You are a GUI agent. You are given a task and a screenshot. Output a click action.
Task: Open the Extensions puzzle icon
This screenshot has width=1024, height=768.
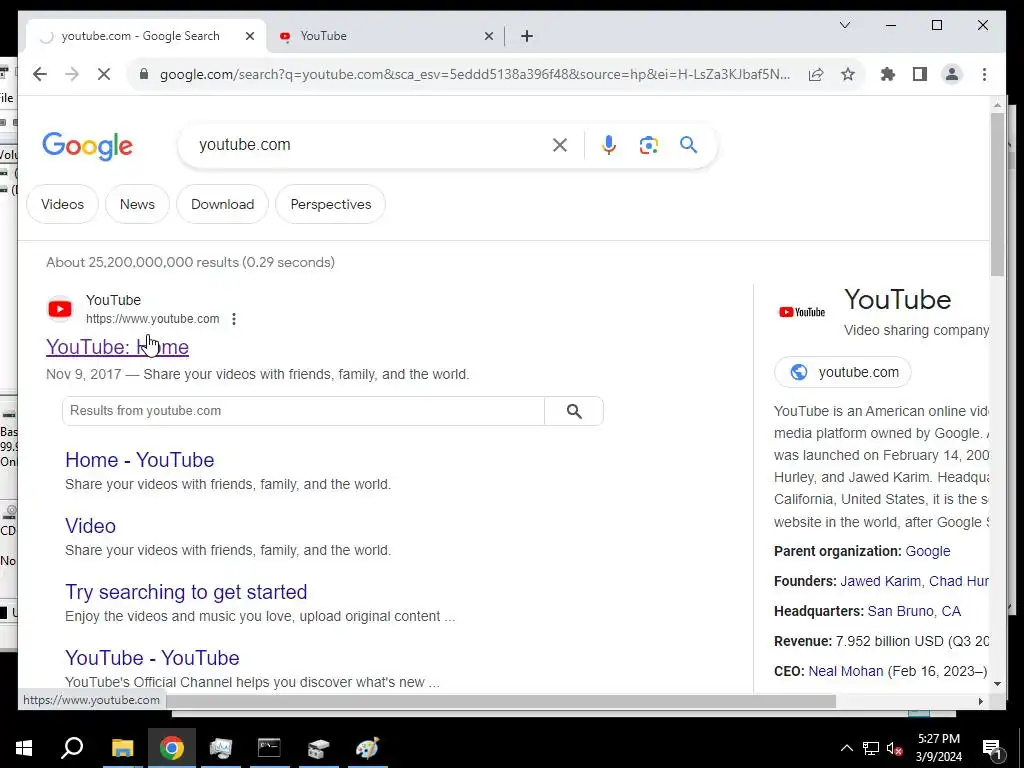coord(888,74)
